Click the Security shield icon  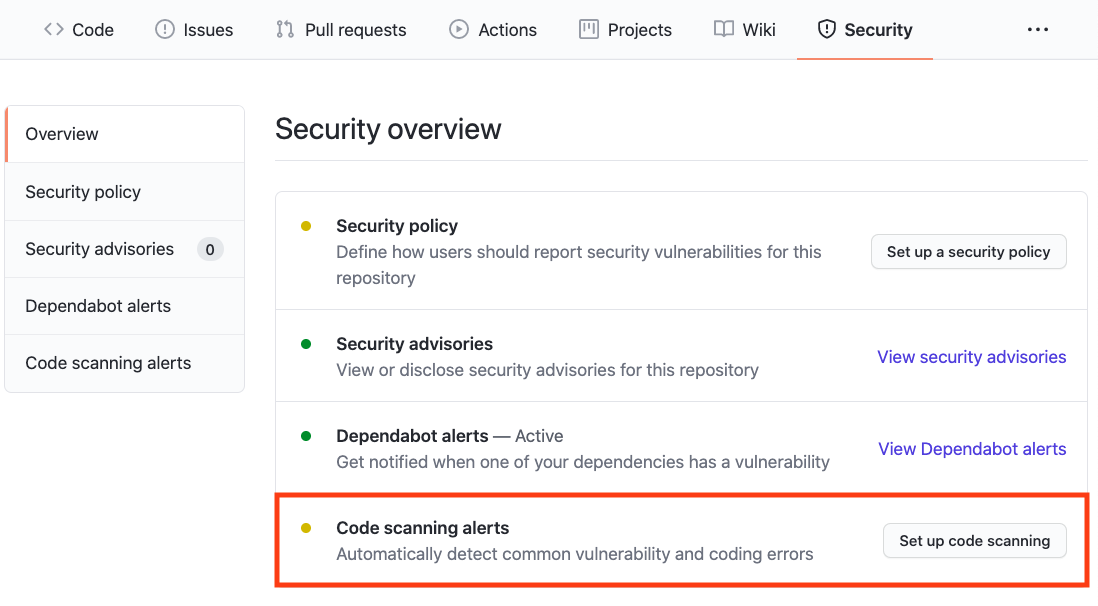coord(827,29)
